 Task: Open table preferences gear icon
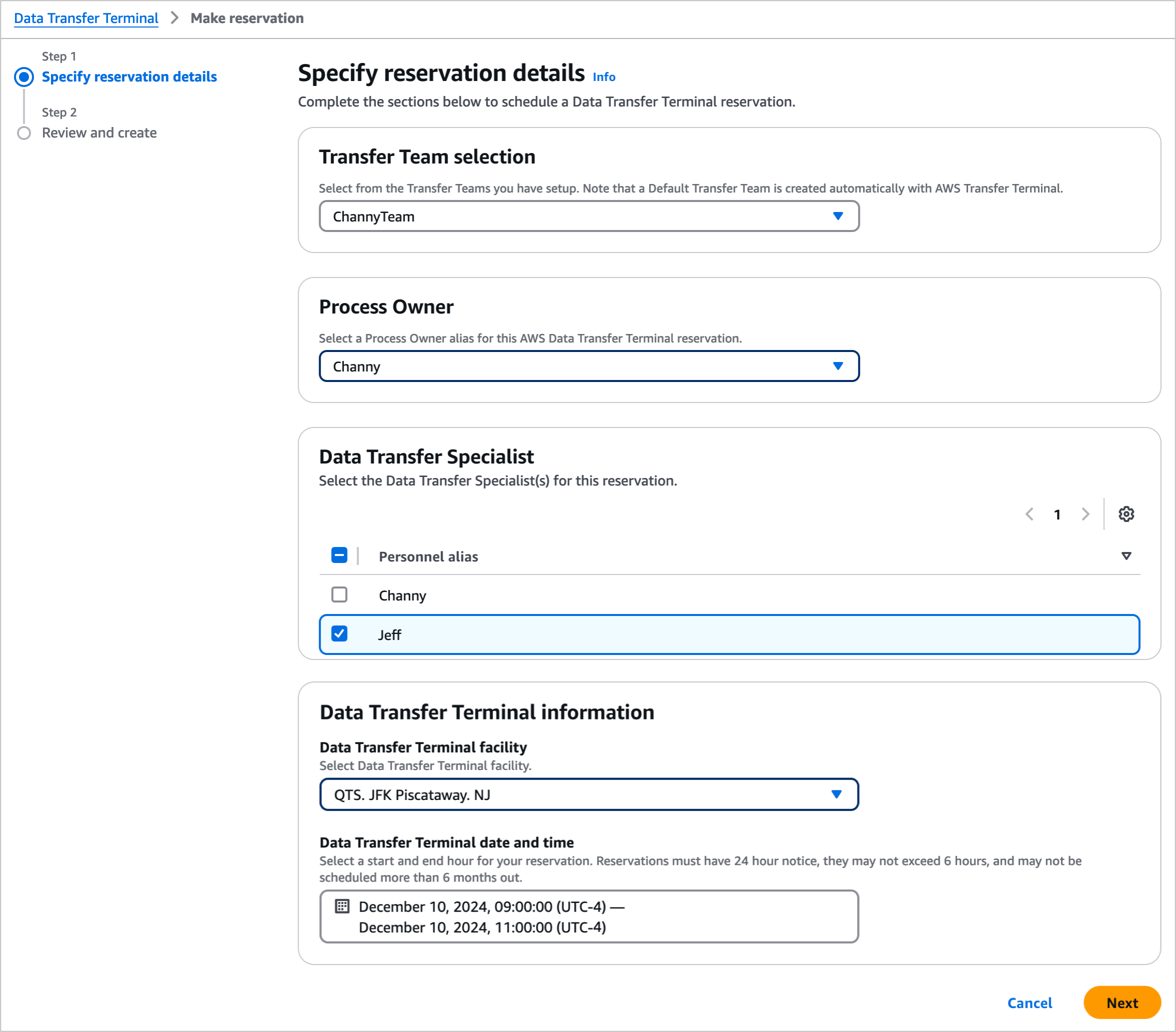click(x=1126, y=513)
